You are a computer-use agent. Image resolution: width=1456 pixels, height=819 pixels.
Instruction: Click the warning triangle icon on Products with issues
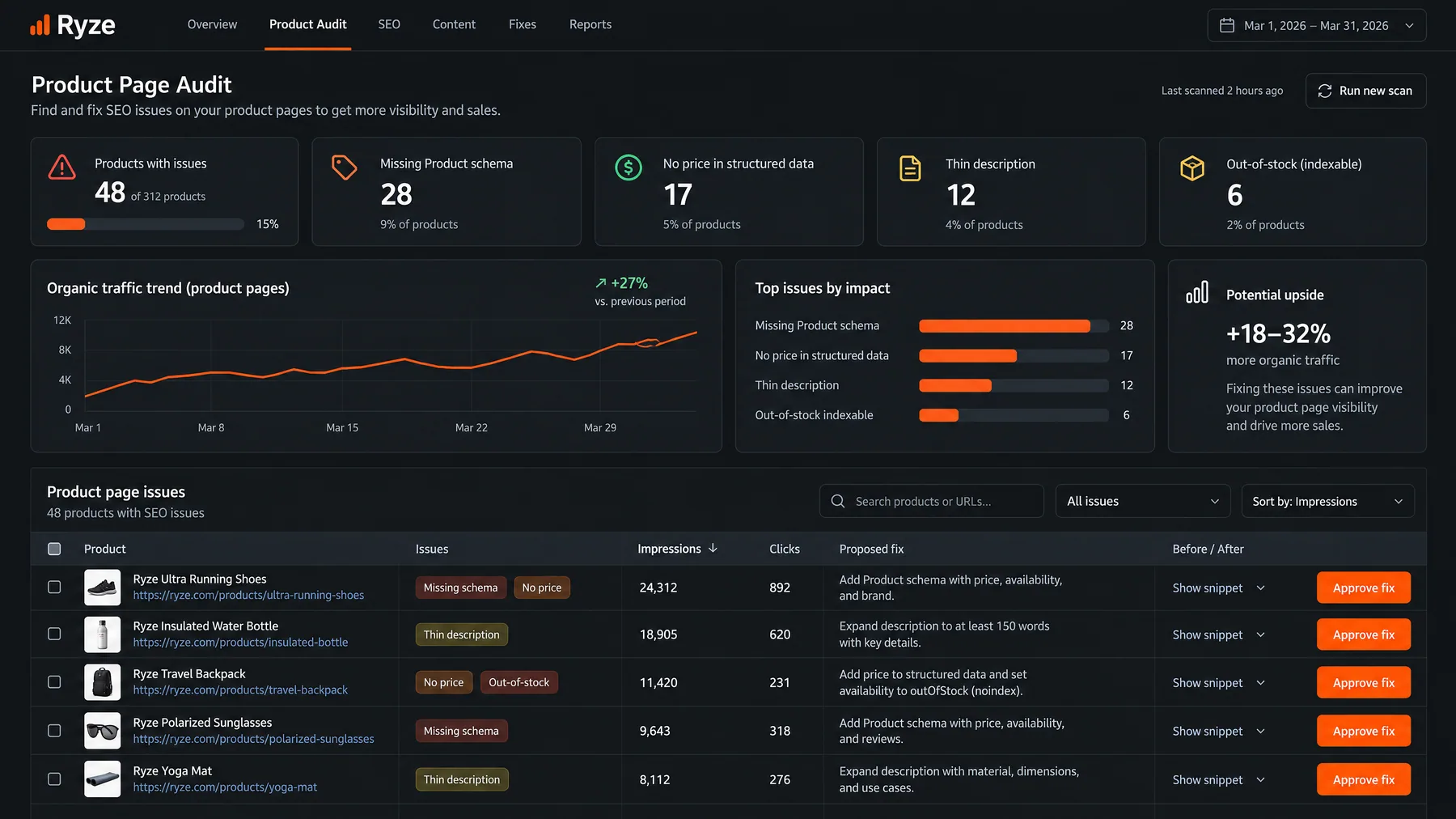tap(62, 167)
